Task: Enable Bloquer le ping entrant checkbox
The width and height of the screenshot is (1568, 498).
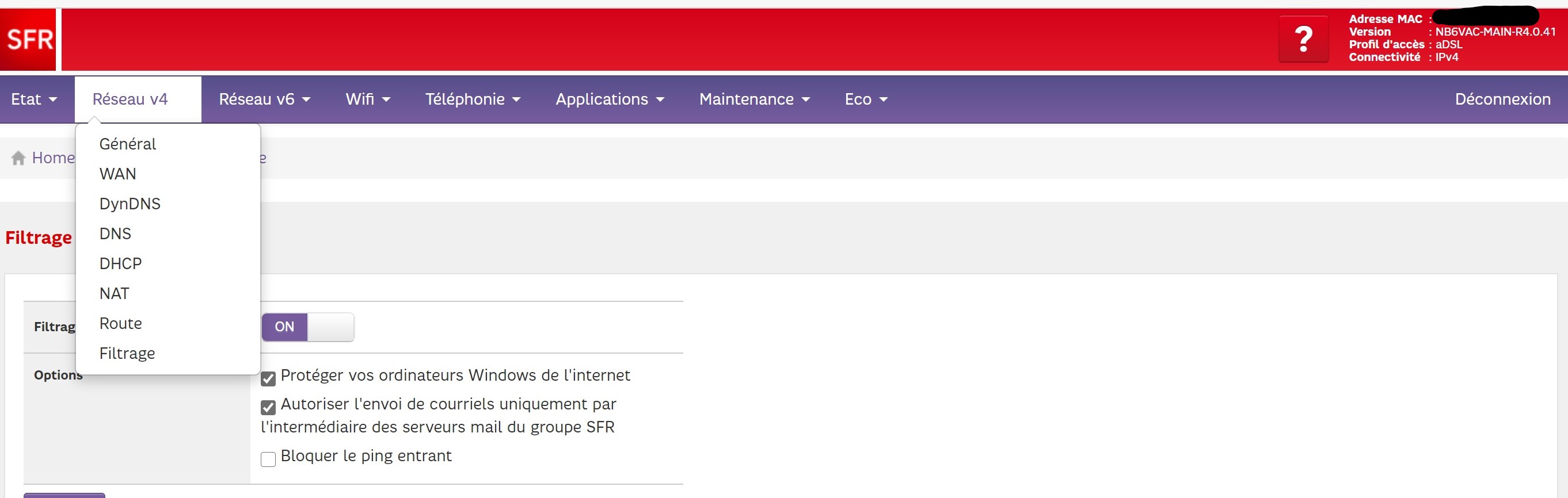Action: pos(268,459)
